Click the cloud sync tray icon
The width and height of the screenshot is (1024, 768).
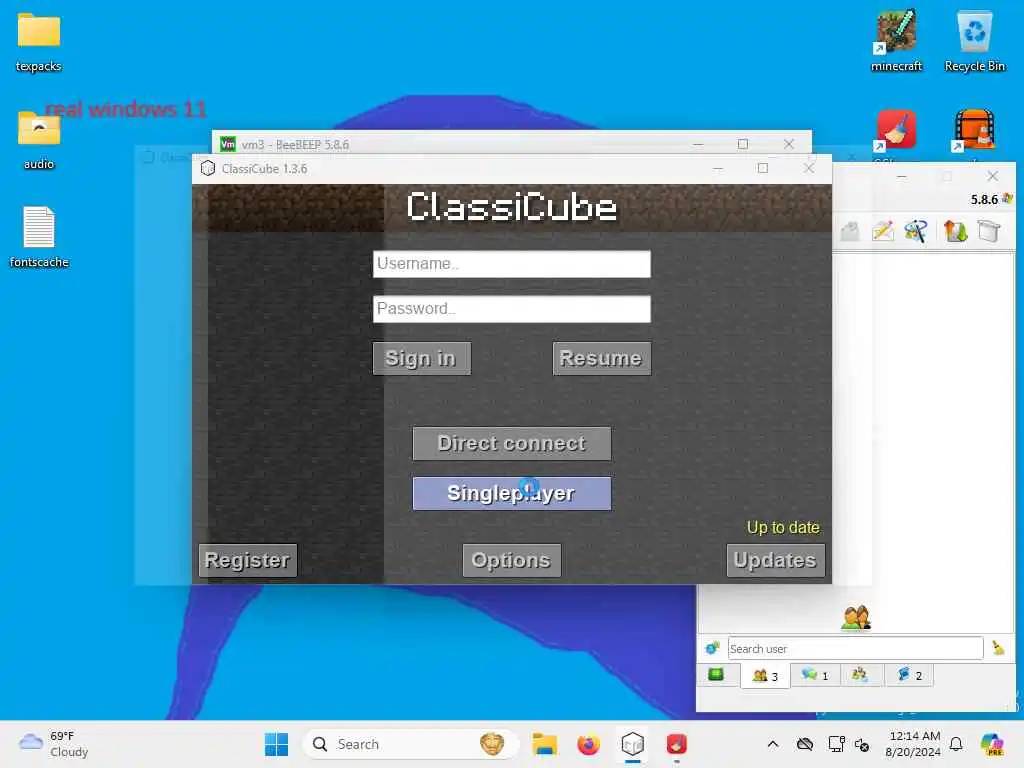(805, 744)
